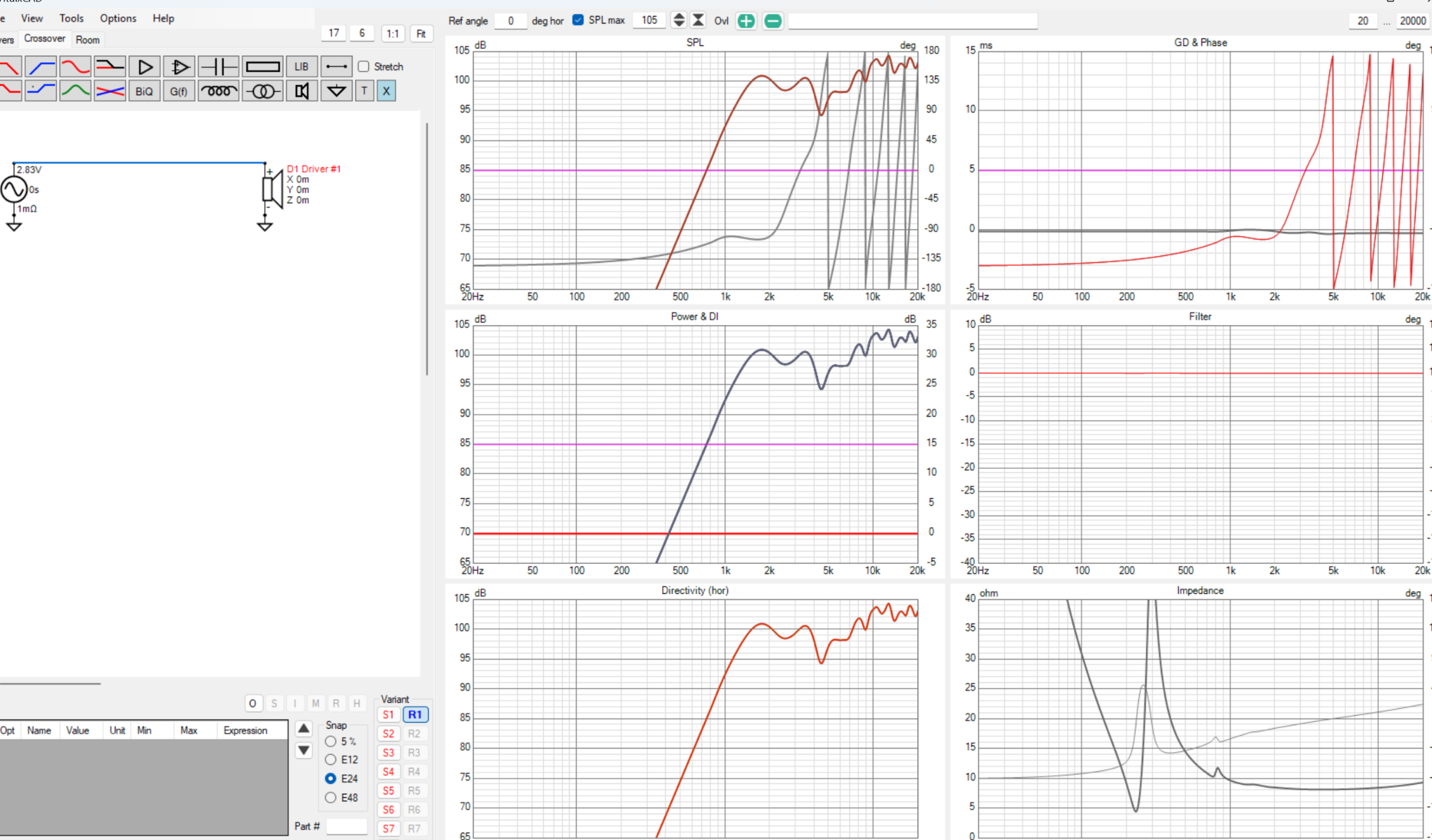Select the 2.83V generator symbol in the schematic
The height and width of the screenshot is (840, 1432).
(14, 189)
